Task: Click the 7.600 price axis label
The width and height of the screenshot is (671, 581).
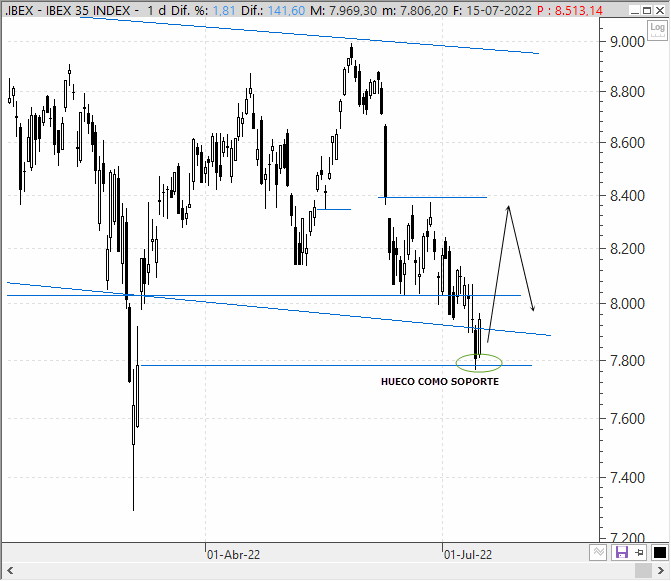Action: [627, 418]
